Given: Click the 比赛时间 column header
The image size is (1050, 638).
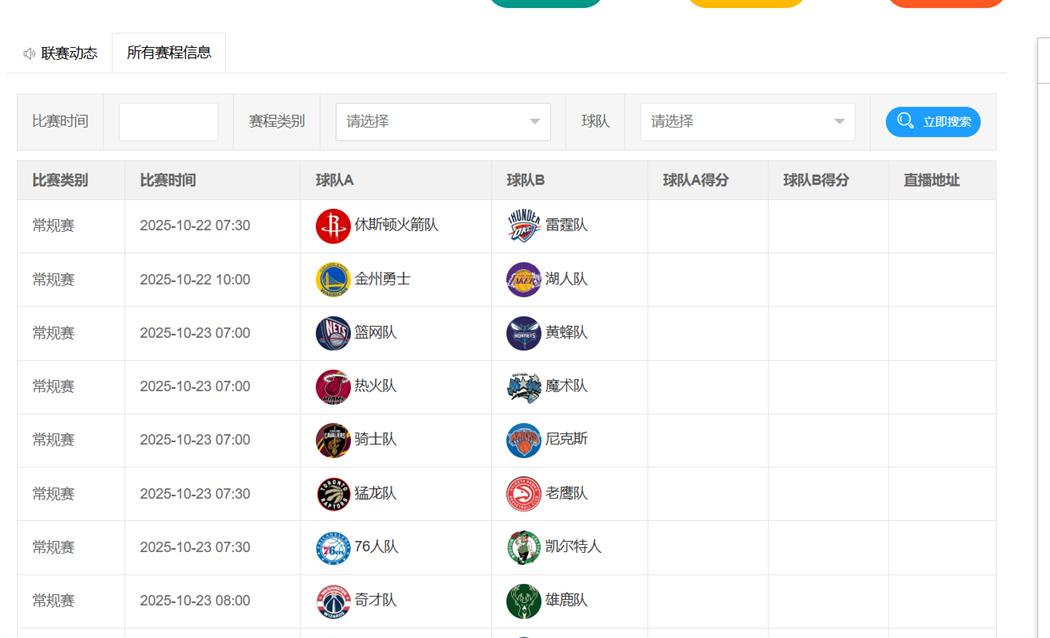Looking at the screenshot, I should (168, 180).
